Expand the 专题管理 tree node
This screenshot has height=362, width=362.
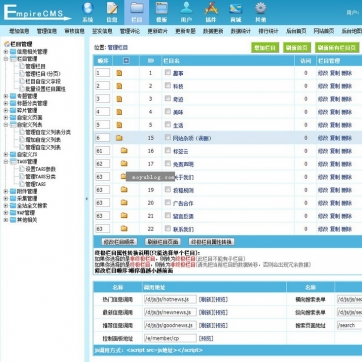point(6,96)
